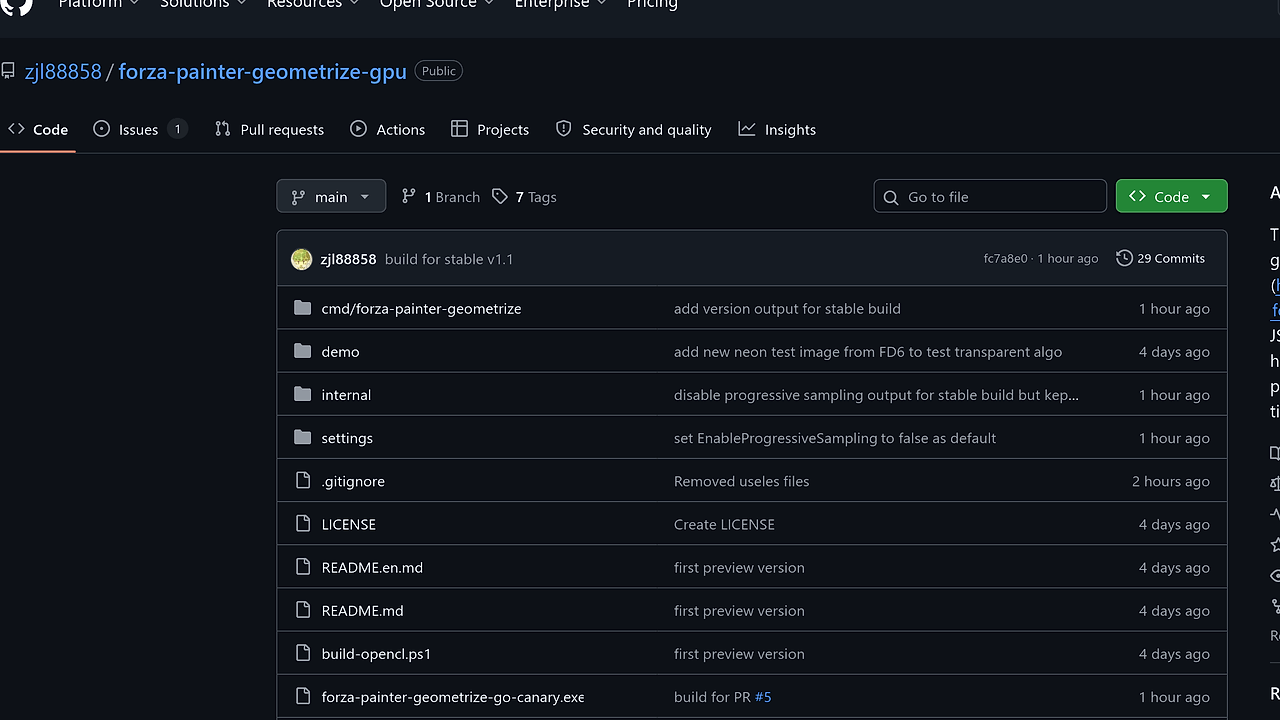View the 7 Tags list
This screenshot has height=720, width=1280.
(525, 197)
